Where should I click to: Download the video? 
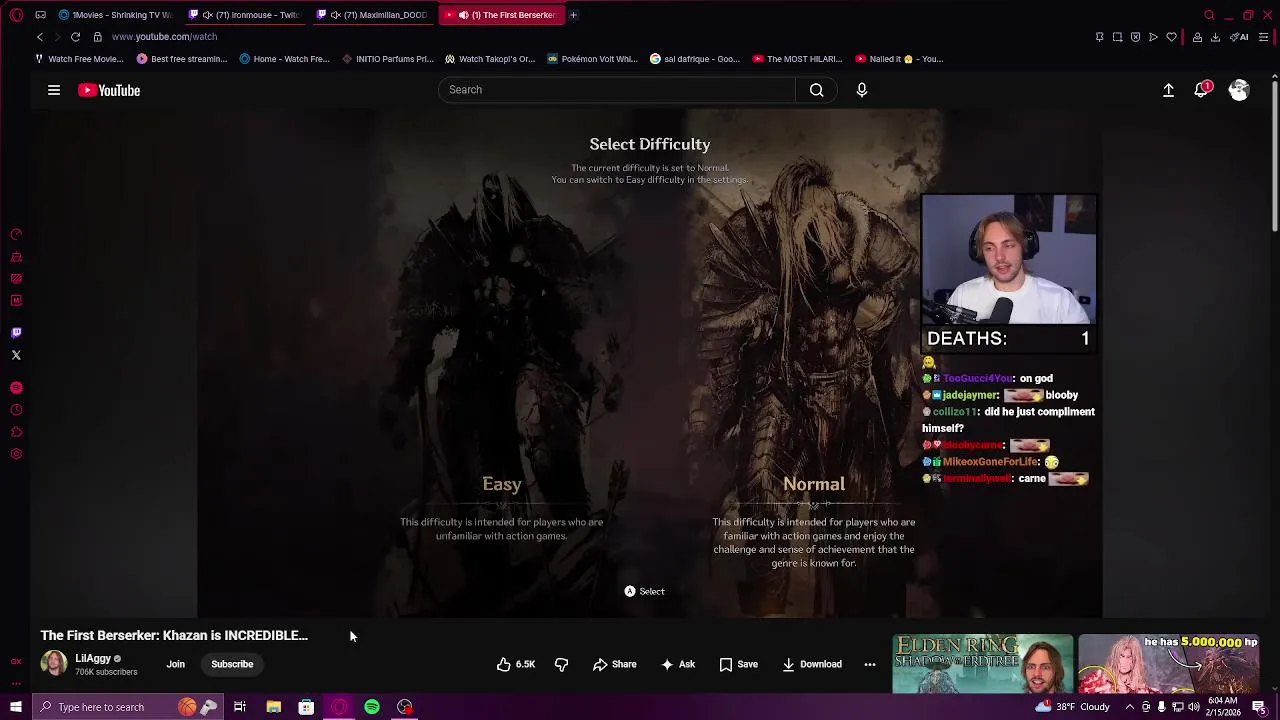[811, 664]
